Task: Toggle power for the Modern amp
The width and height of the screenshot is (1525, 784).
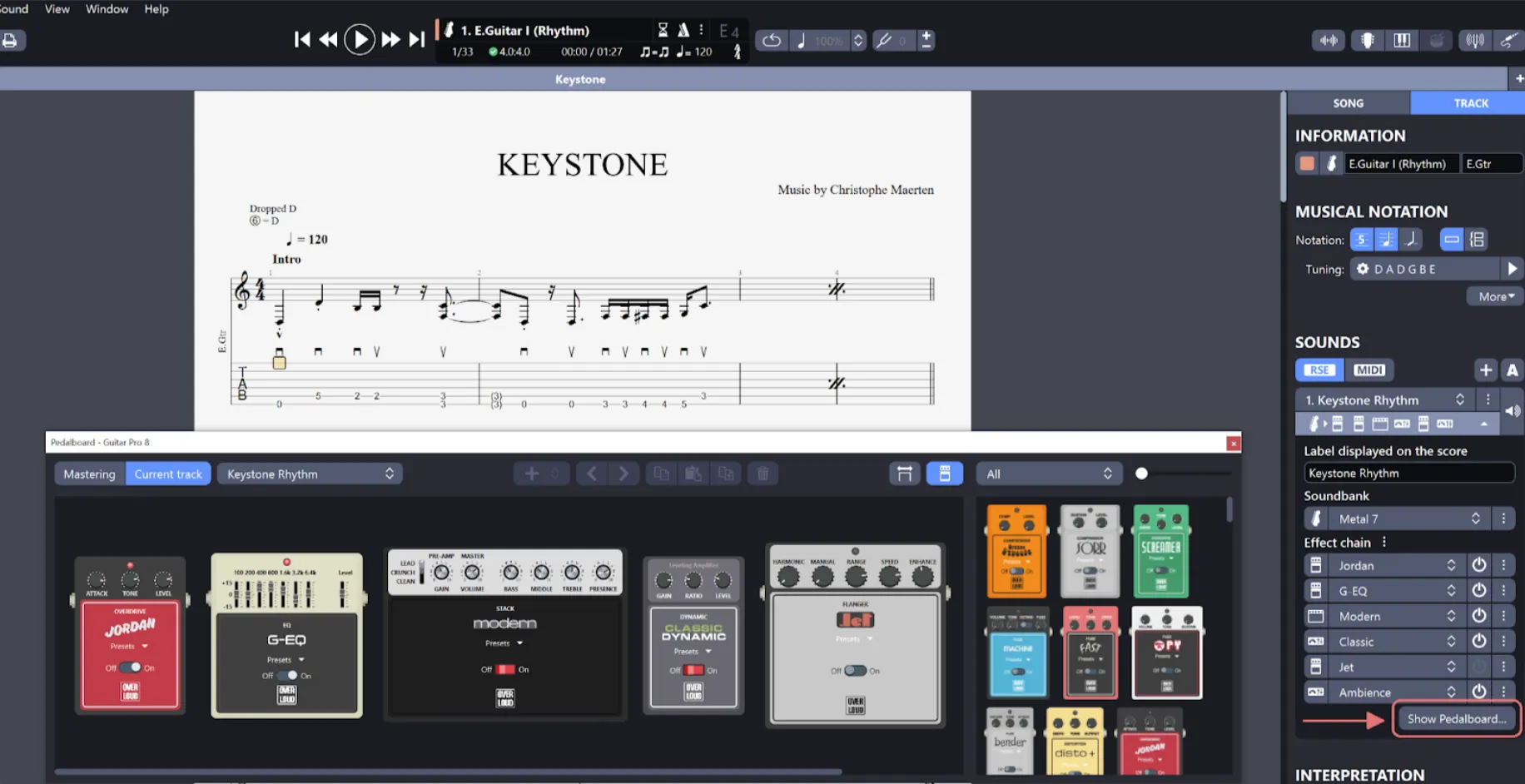Action: [1479, 616]
